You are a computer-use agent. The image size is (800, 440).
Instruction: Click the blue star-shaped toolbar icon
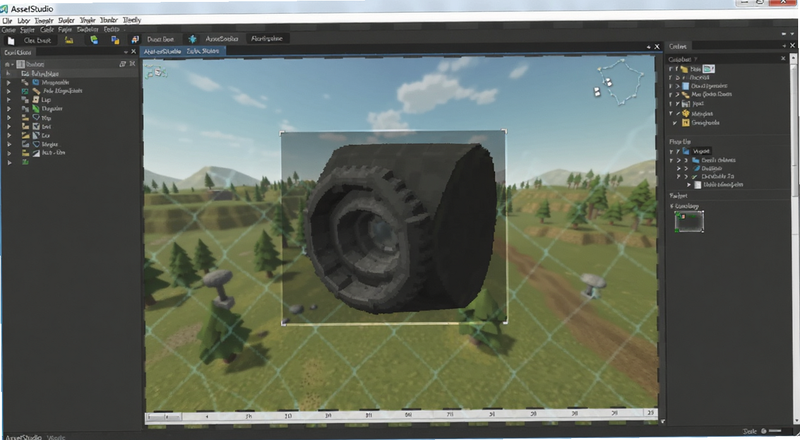(192, 39)
